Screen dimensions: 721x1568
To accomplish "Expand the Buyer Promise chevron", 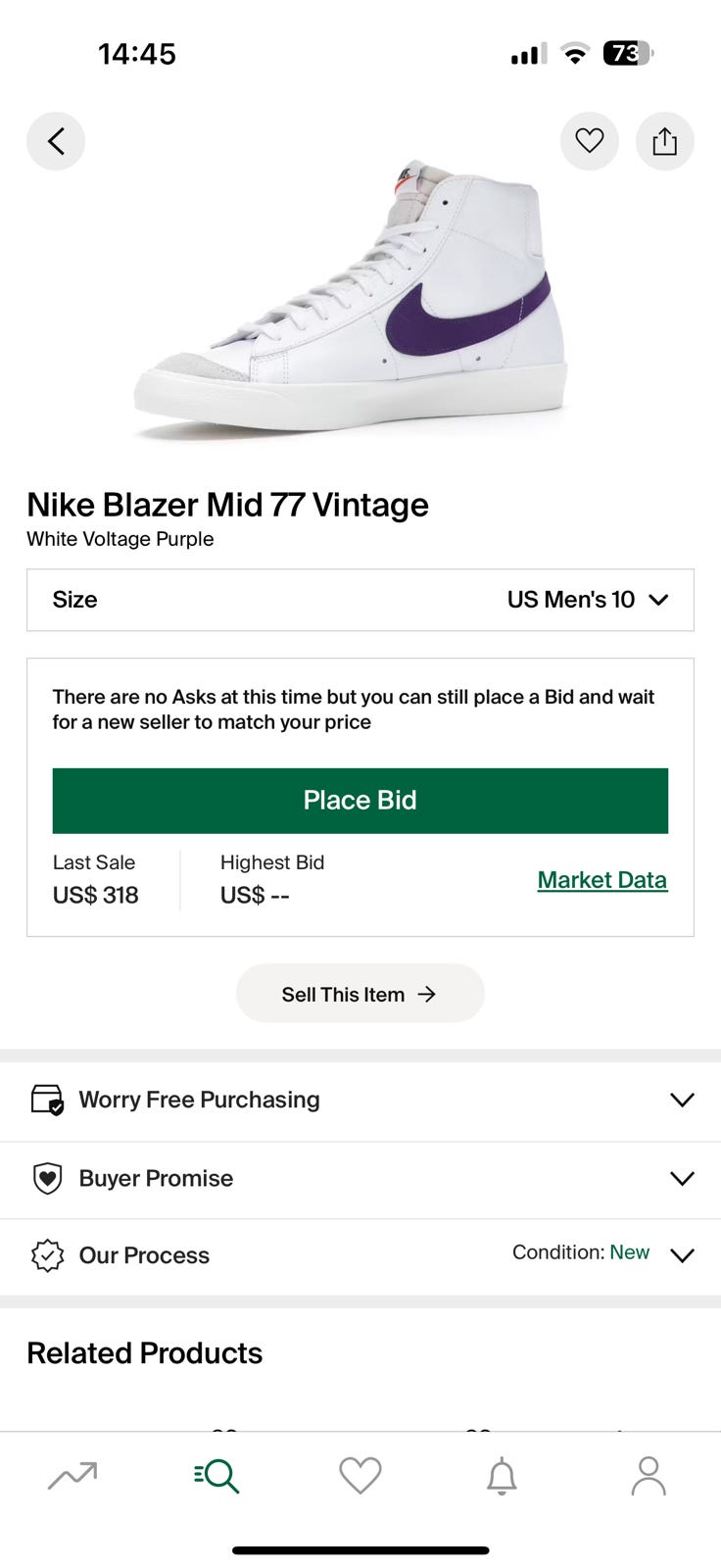I will tap(682, 1178).
